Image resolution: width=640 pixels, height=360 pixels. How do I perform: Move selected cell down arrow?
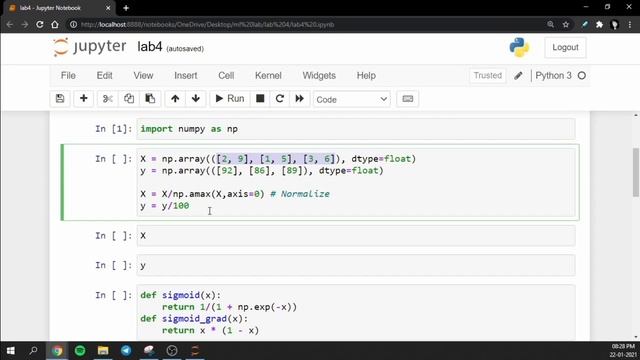click(196, 99)
